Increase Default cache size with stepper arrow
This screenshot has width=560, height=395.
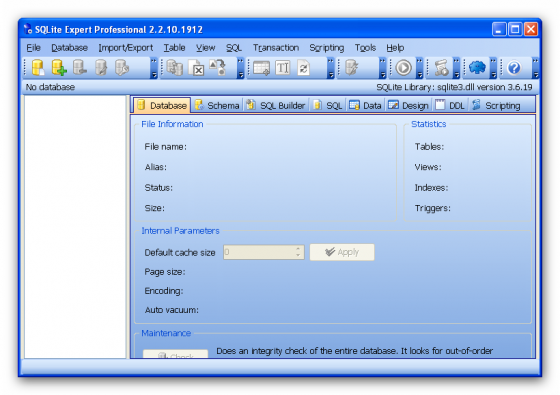(x=298, y=249)
